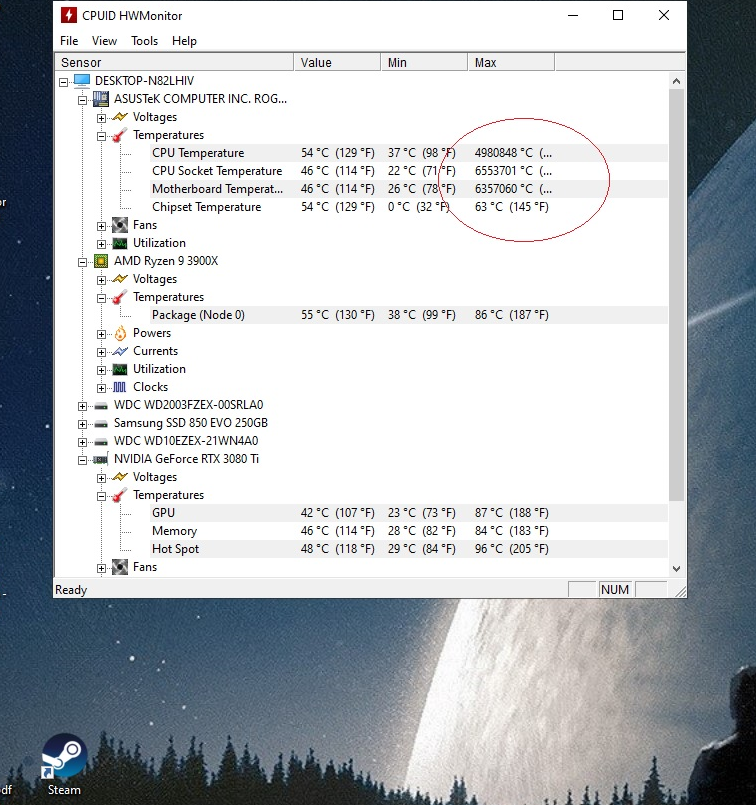Click the vertical scrollbar thumb

point(676,295)
